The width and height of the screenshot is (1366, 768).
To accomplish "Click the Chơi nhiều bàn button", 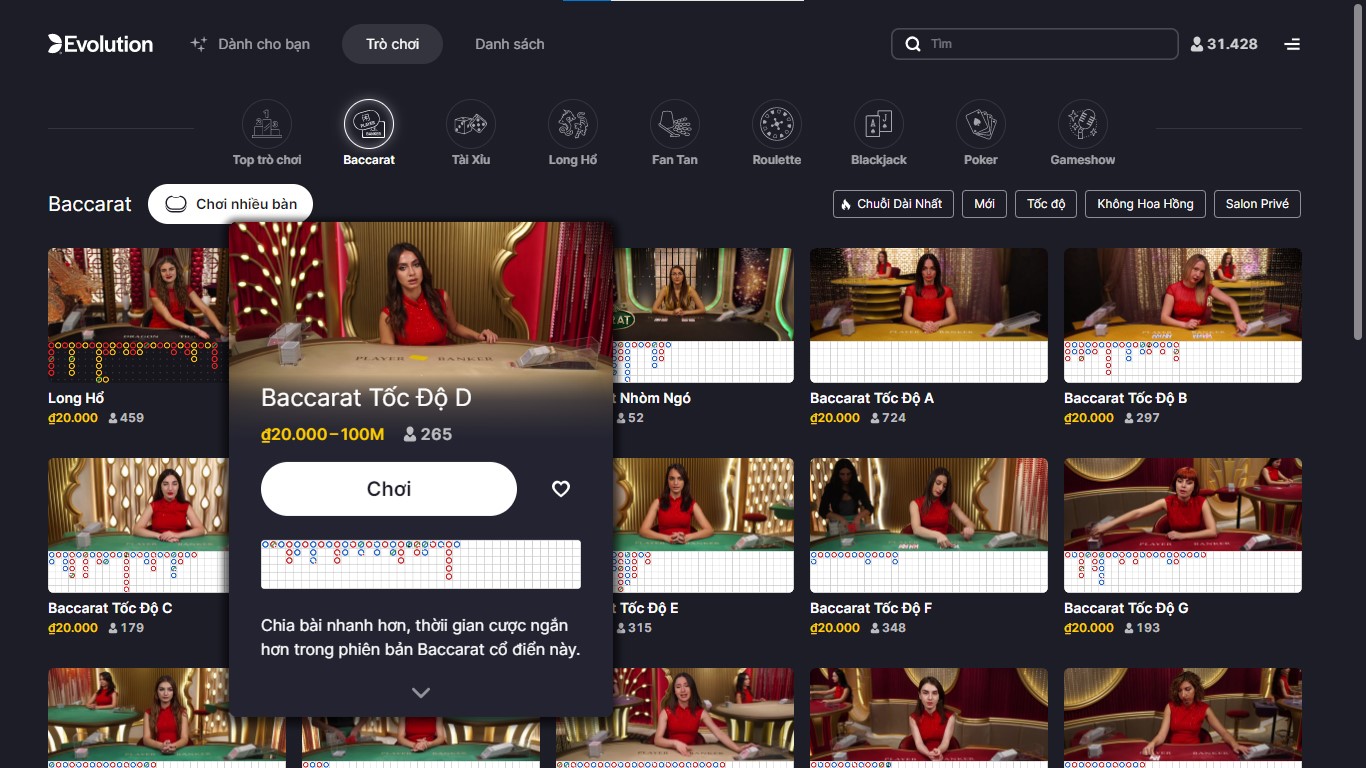I will pos(229,203).
